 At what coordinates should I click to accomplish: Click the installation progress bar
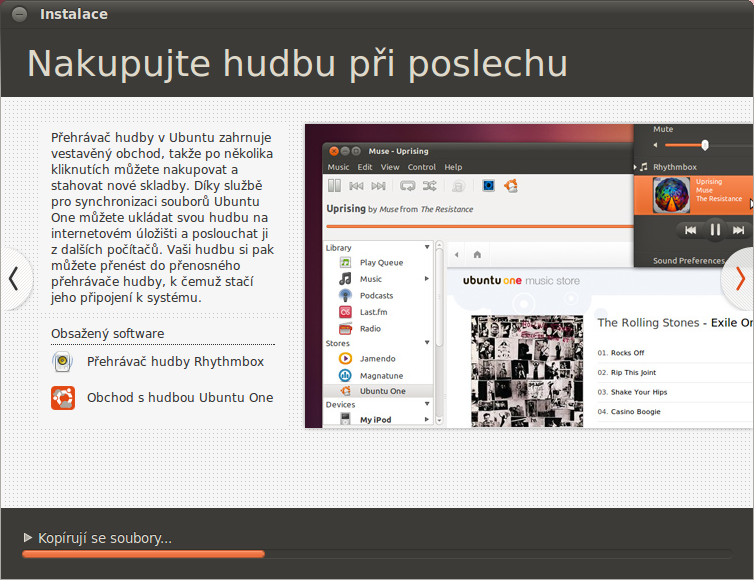click(377, 554)
